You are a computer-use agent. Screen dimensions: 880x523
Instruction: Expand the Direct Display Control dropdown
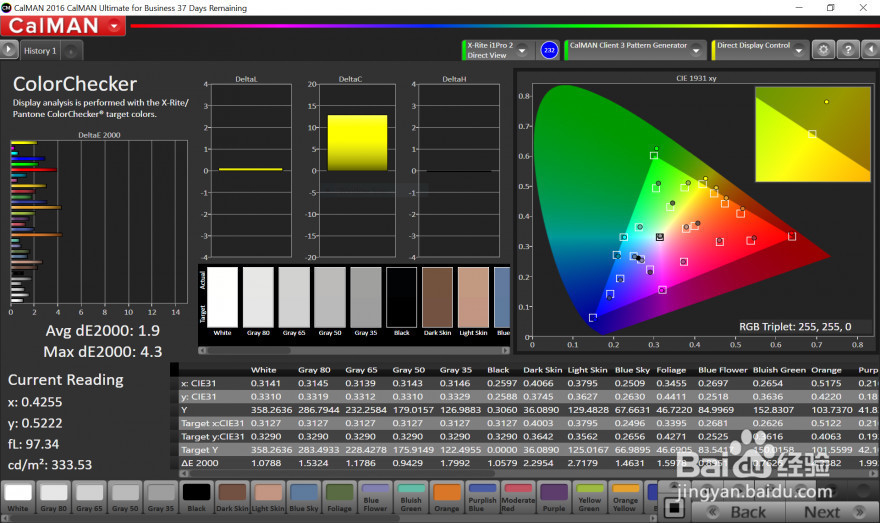(x=799, y=51)
